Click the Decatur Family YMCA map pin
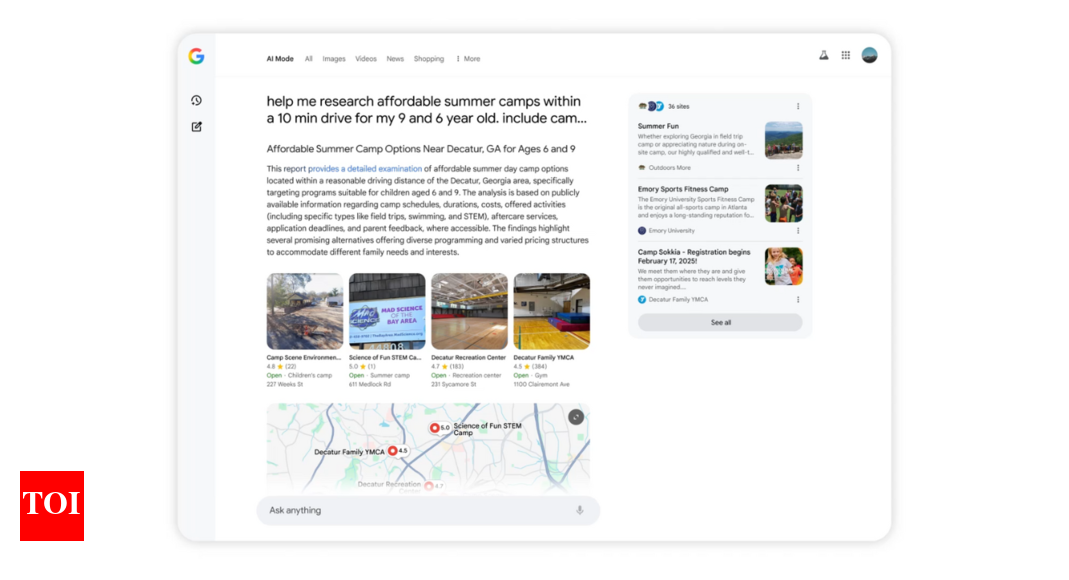The height and width of the screenshot is (580, 1069). 393,451
